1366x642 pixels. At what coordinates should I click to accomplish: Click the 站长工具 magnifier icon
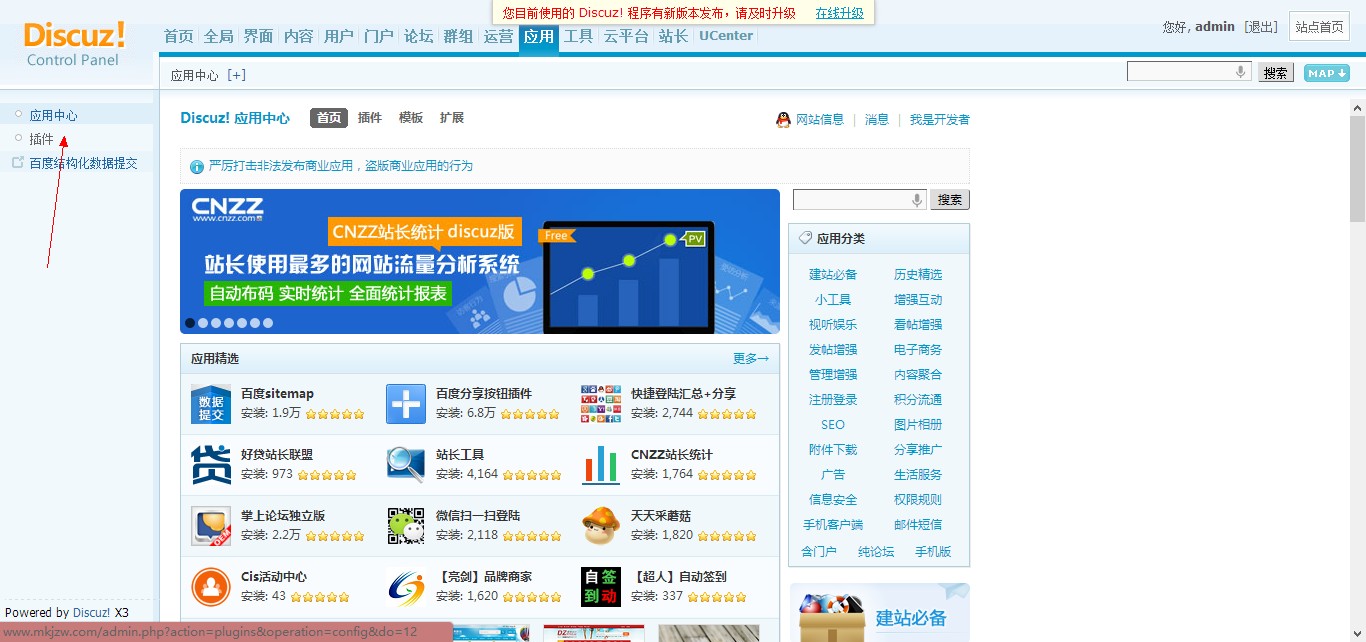[405, 464]
